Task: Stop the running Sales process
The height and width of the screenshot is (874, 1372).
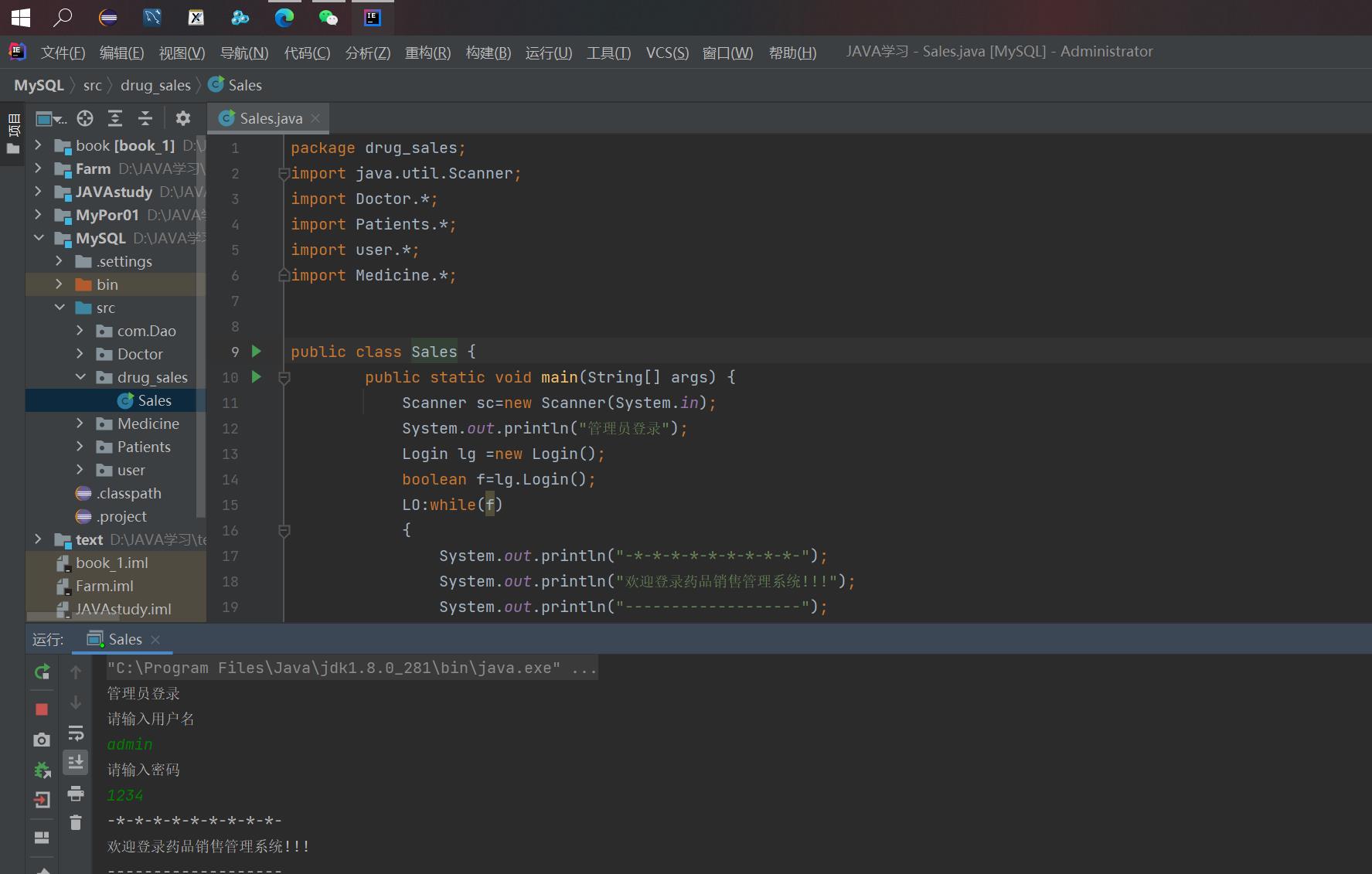Action: pos(42,709)
